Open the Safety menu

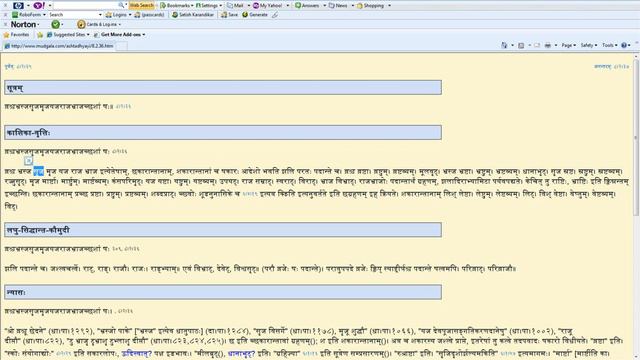(x=589, y=45)
